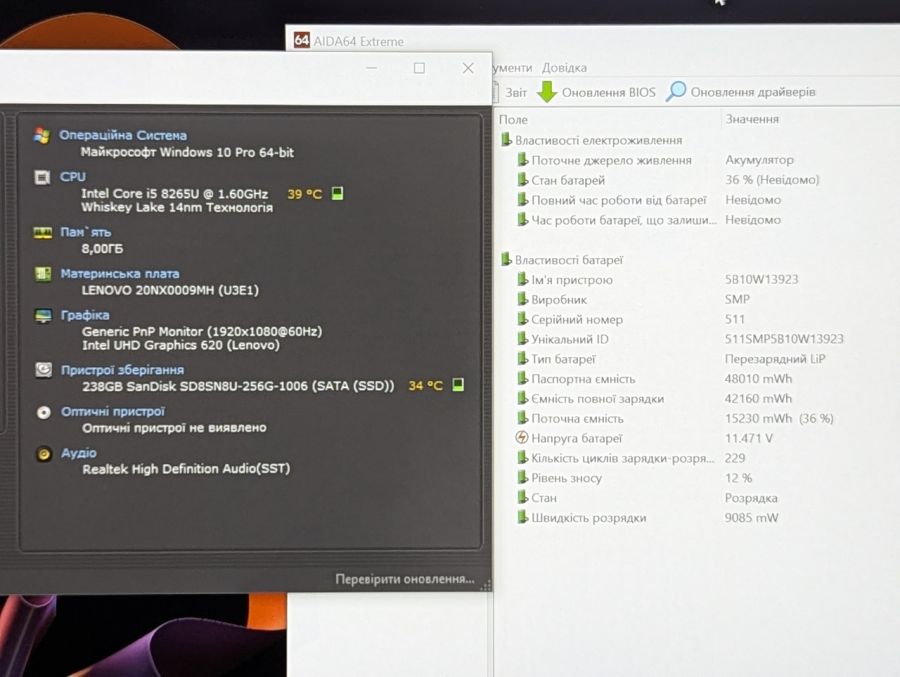Image resolution: width=900 pixels, height=677 pixels.
Task: Click the Windows flag icon by Операційна Система
Action: click(42, 136)
